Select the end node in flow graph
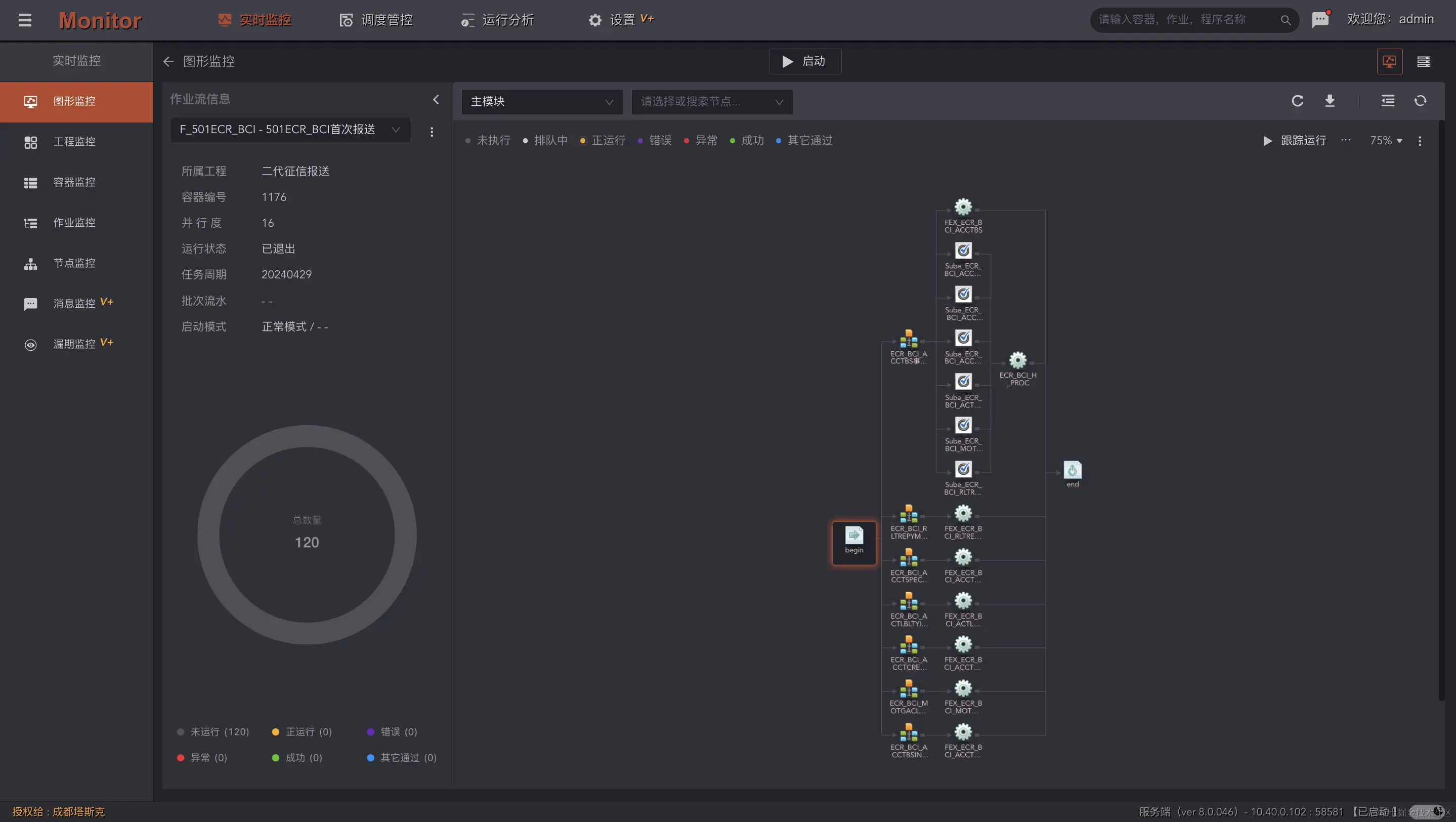The width and height of the screenshot is (1456, 822). [1072, 471]
